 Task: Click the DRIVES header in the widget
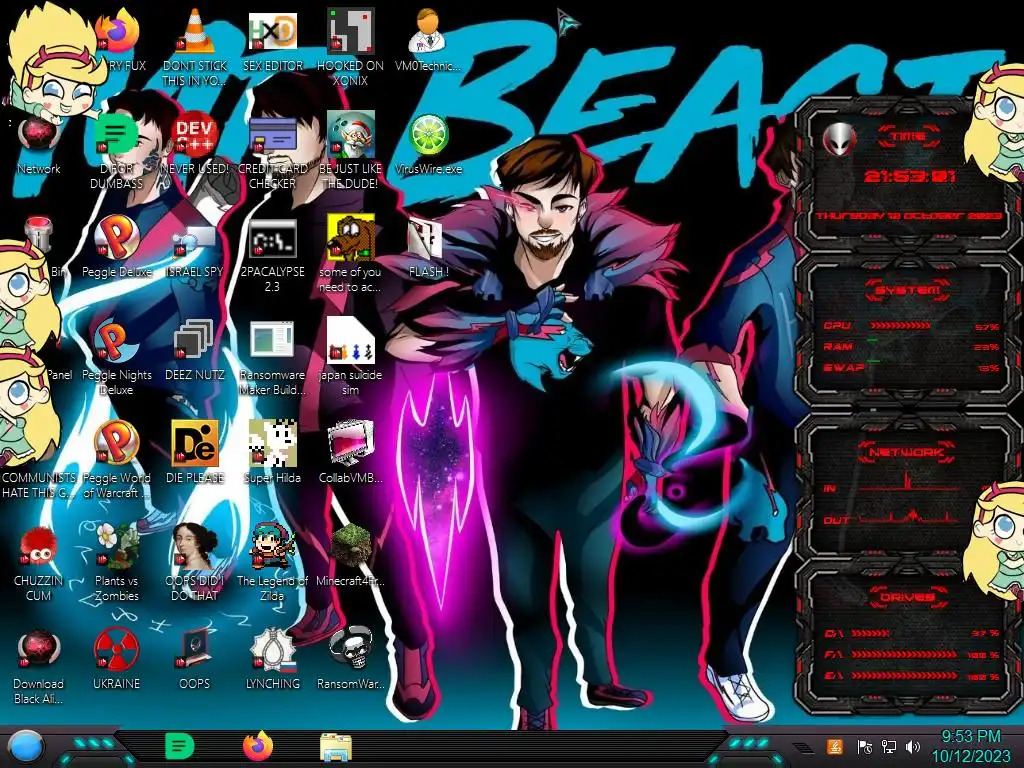pyautogui.click(x=906, y=597)
